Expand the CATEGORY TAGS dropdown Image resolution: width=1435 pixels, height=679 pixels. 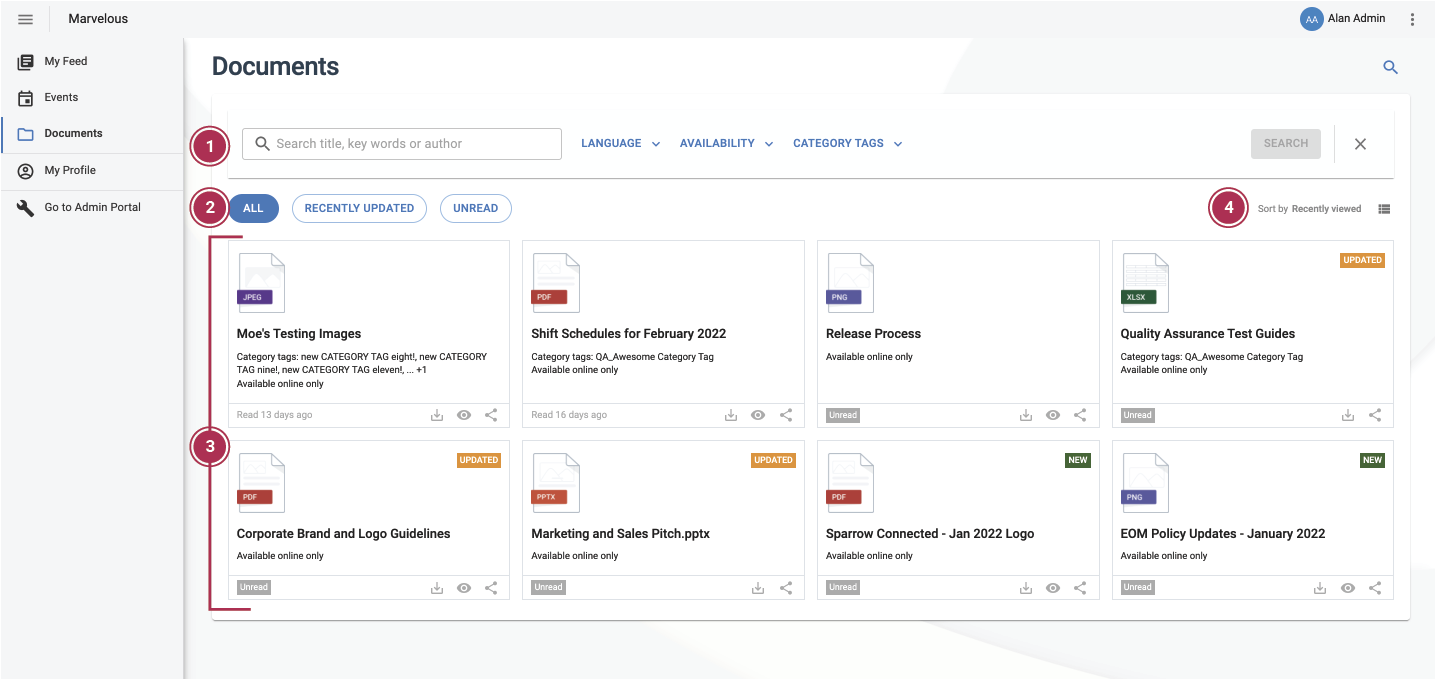point(848,144)
